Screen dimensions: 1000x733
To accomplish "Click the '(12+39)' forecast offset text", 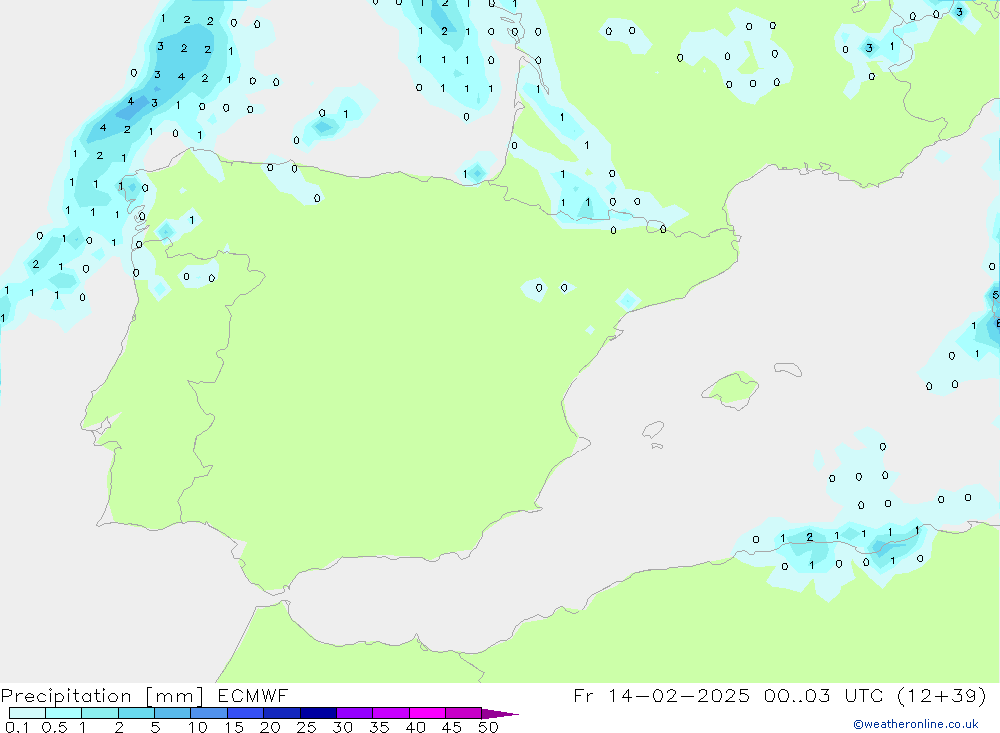I will 941,695.
